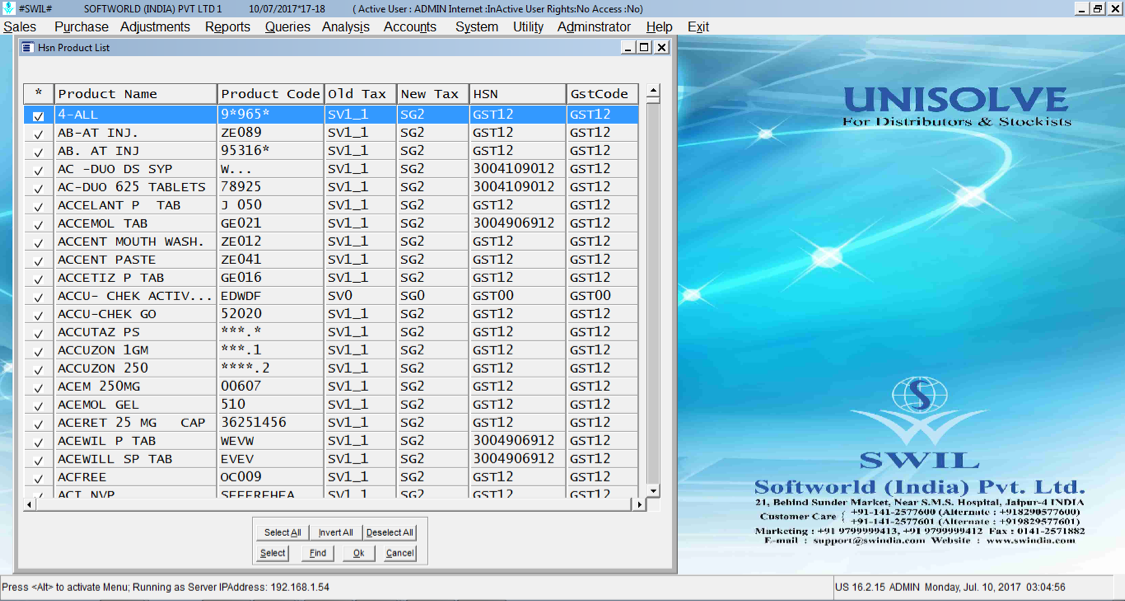Click the Find button
Screen dimensions: 1125x601
(317, 553)
